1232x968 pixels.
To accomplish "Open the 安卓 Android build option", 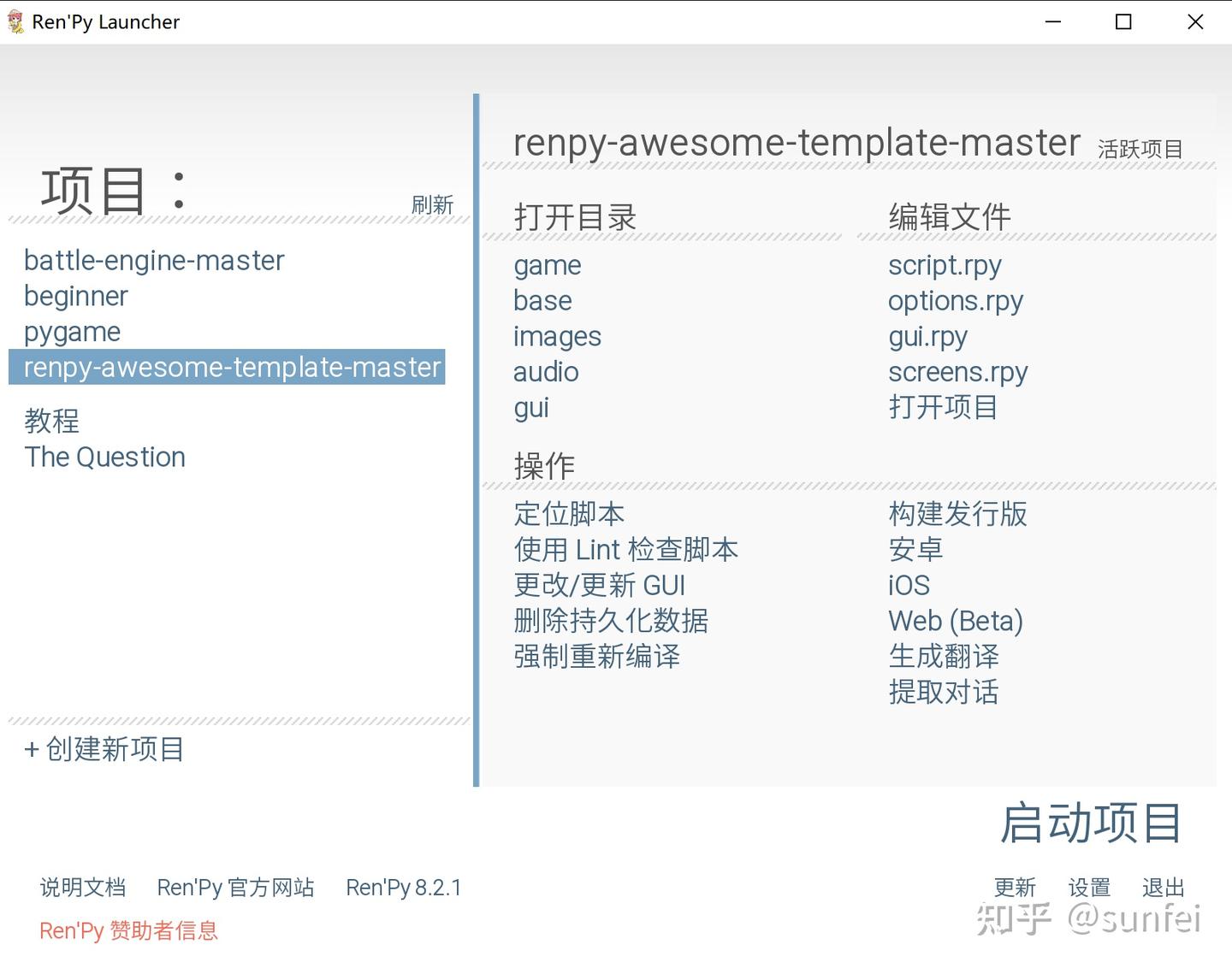I will coord(915,550).
